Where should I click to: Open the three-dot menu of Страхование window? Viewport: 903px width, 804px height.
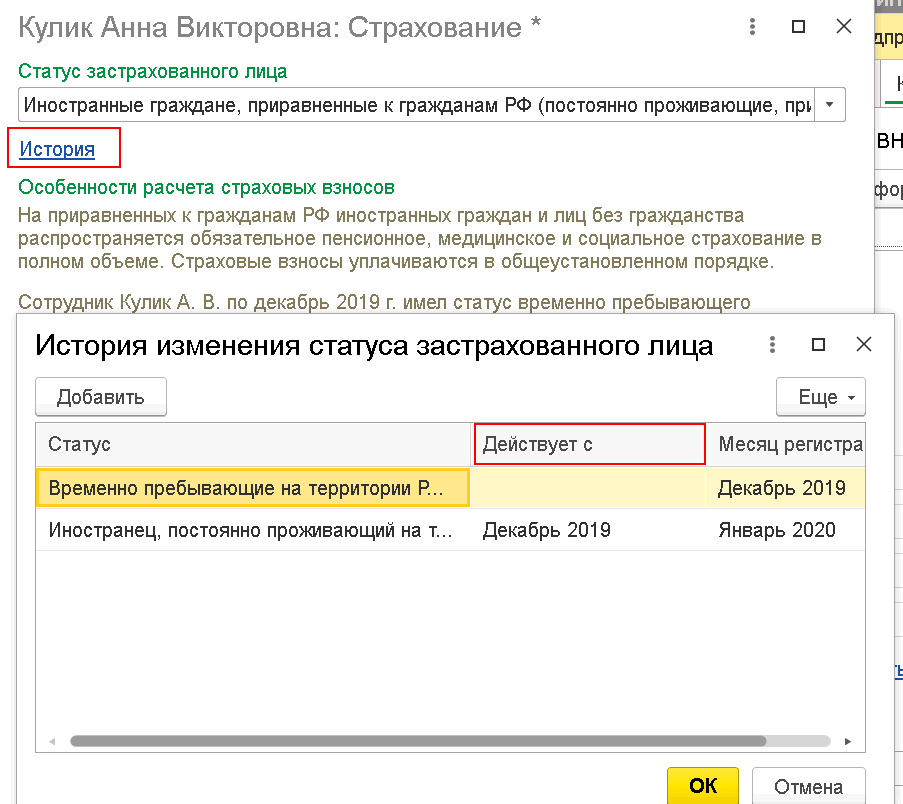[752, 26]
